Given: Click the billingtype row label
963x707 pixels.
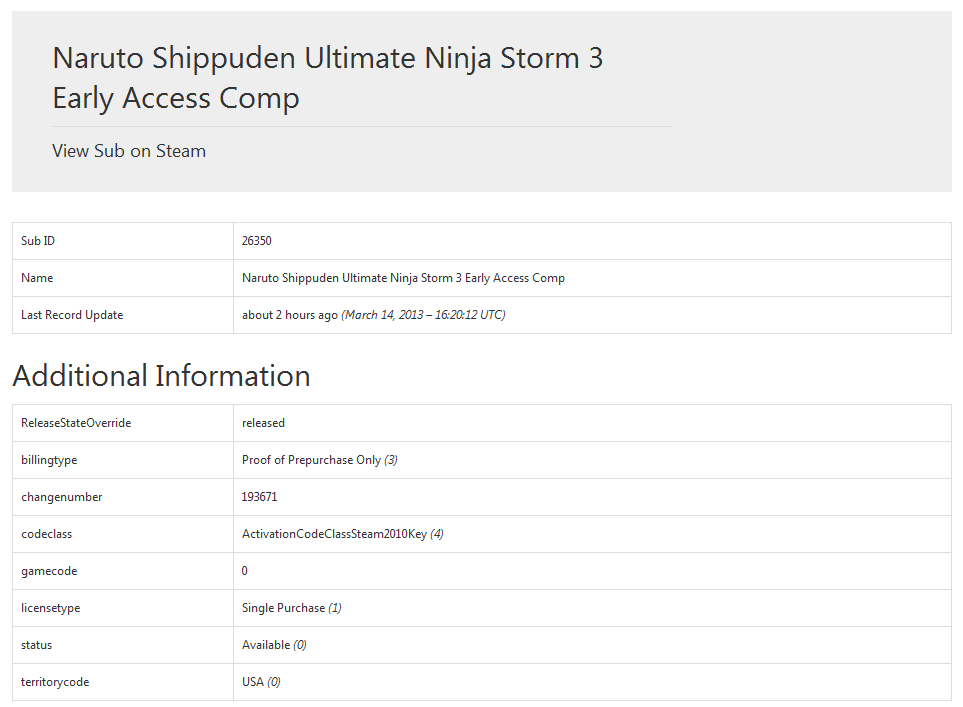Looking at the screenshot, I should point(49,460).
